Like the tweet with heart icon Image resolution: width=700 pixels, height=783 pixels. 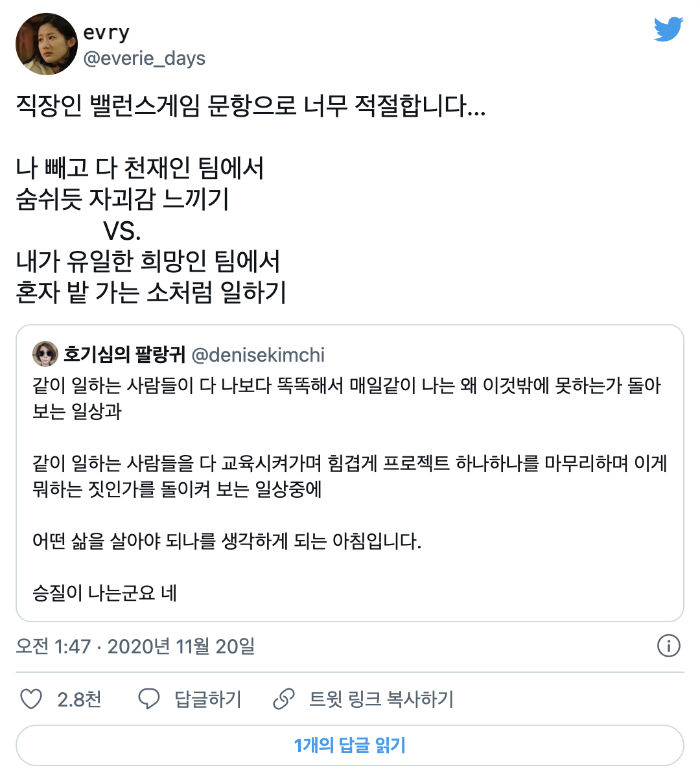31,699
